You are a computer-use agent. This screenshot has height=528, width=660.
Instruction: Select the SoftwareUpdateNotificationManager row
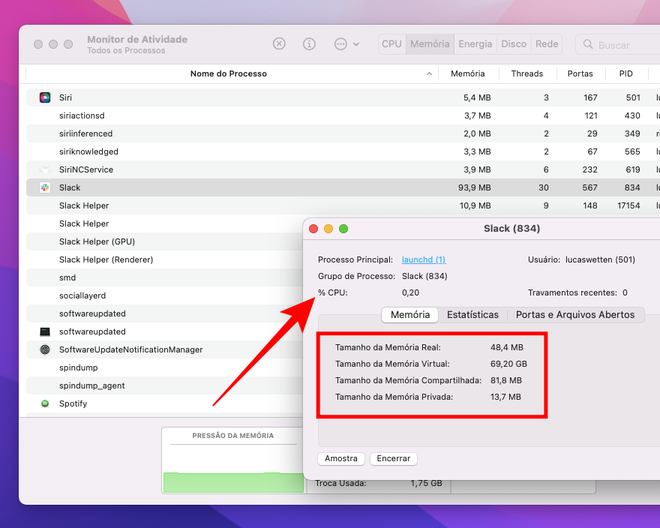pyautogui.click(x=164, y=349)
